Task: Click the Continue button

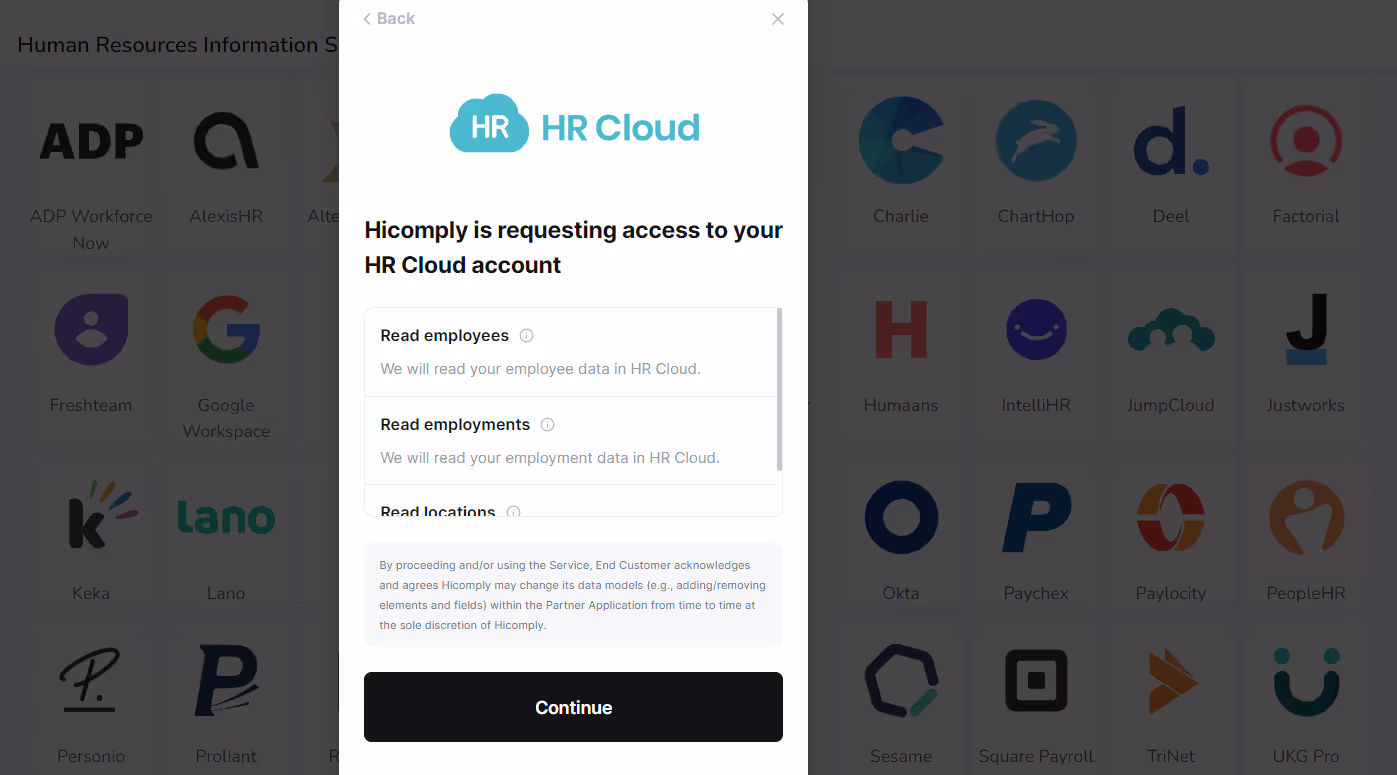Action: coord(573,707)
